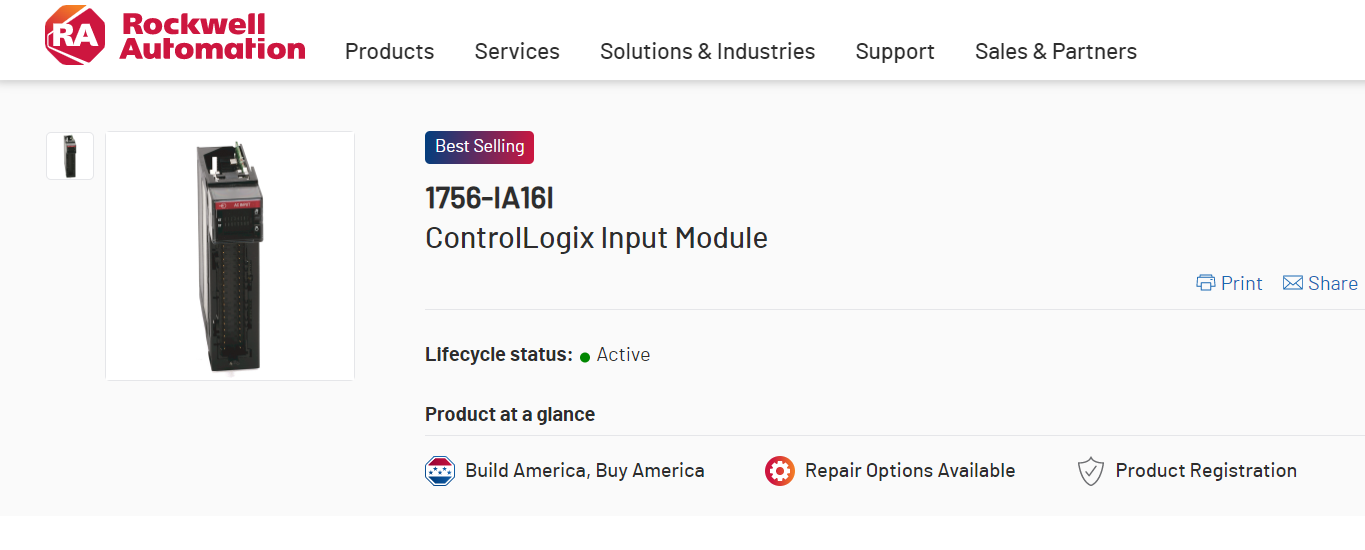Screen dimensions: 1365x550
Task: Select the small module thumbnail image
Action: point(70,156)
